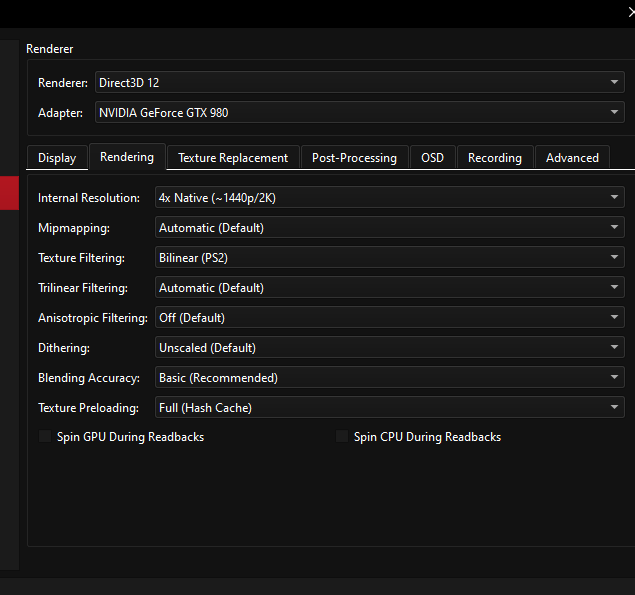635x595 pixels.
Task: Switch to the Texture Replacement tab
Action: [233, 158]
